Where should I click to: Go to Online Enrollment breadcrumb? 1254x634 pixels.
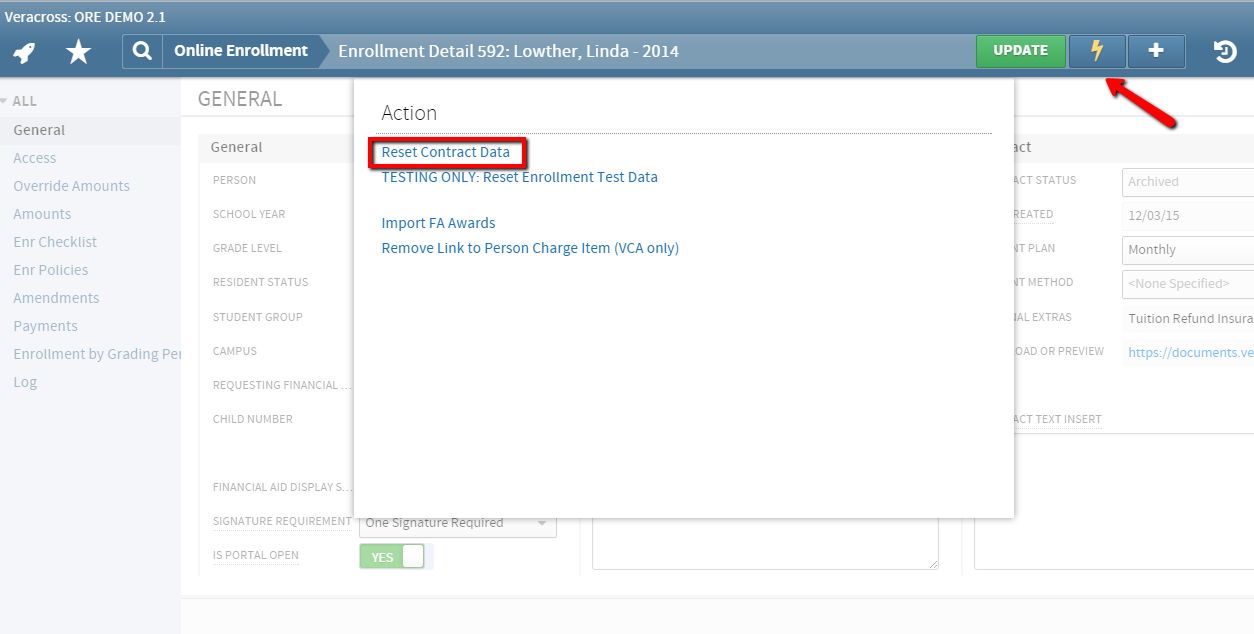241,51
